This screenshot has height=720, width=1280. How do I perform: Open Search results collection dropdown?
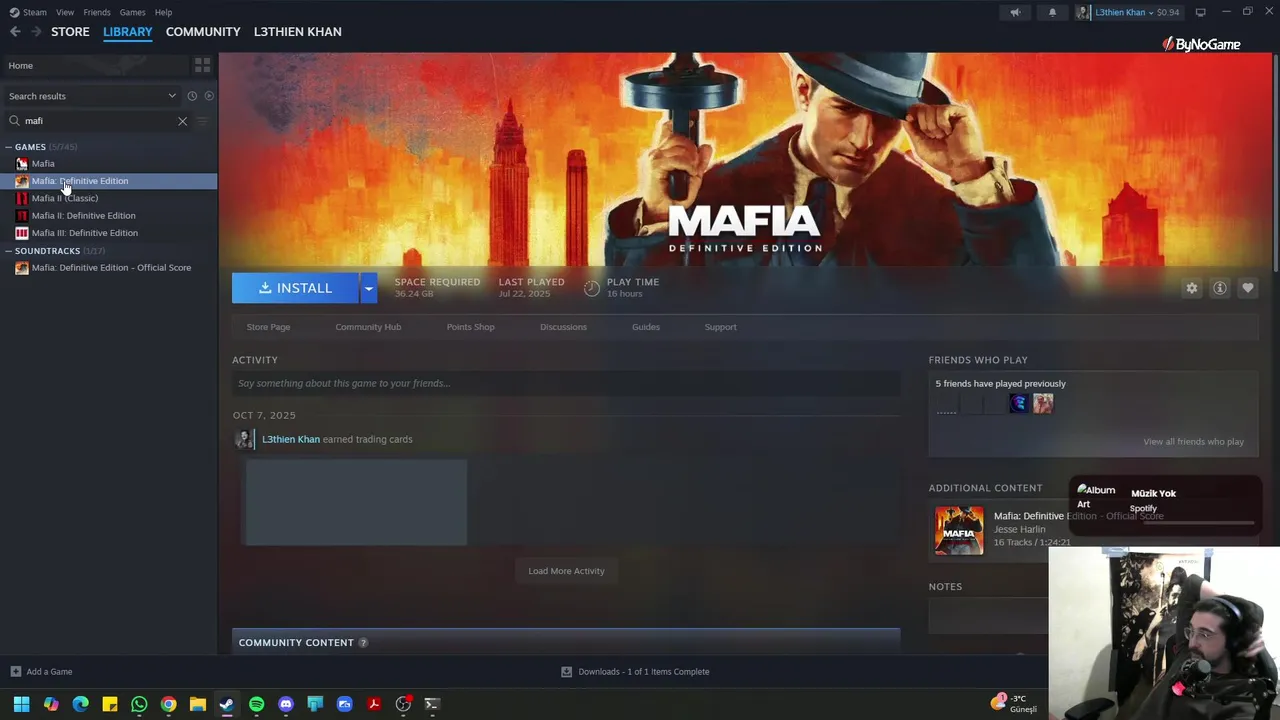tap(92, 96)
